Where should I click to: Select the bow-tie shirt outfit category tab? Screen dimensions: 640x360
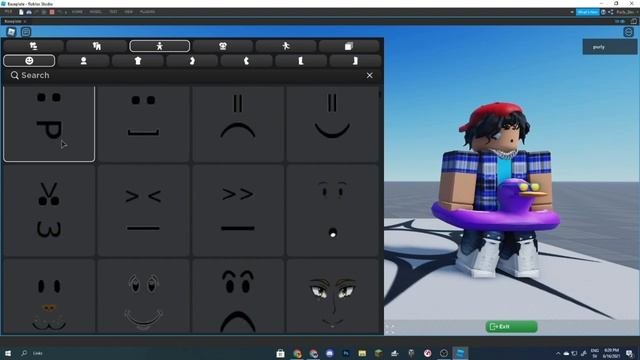point(223,46)
